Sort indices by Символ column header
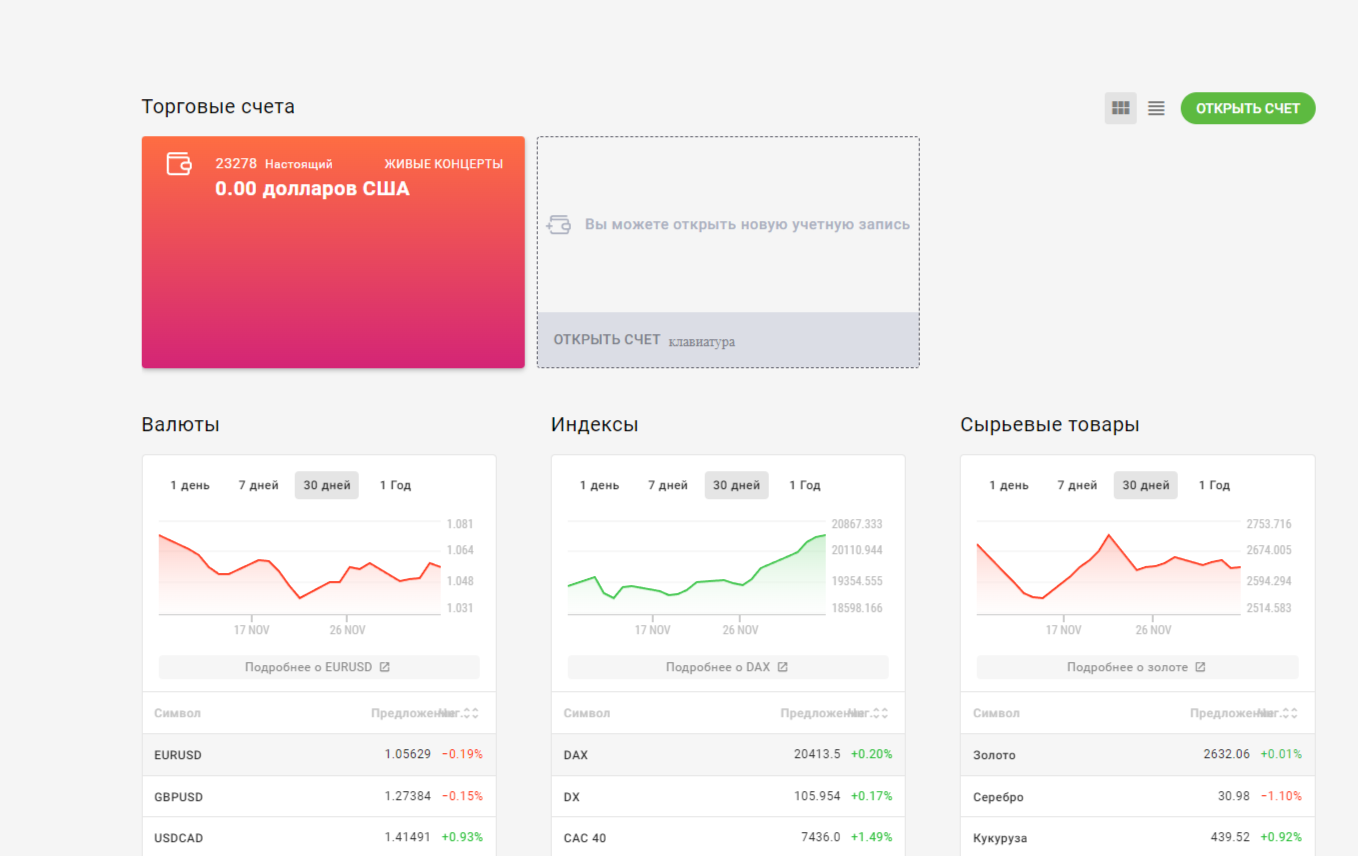 click(587, 713)
